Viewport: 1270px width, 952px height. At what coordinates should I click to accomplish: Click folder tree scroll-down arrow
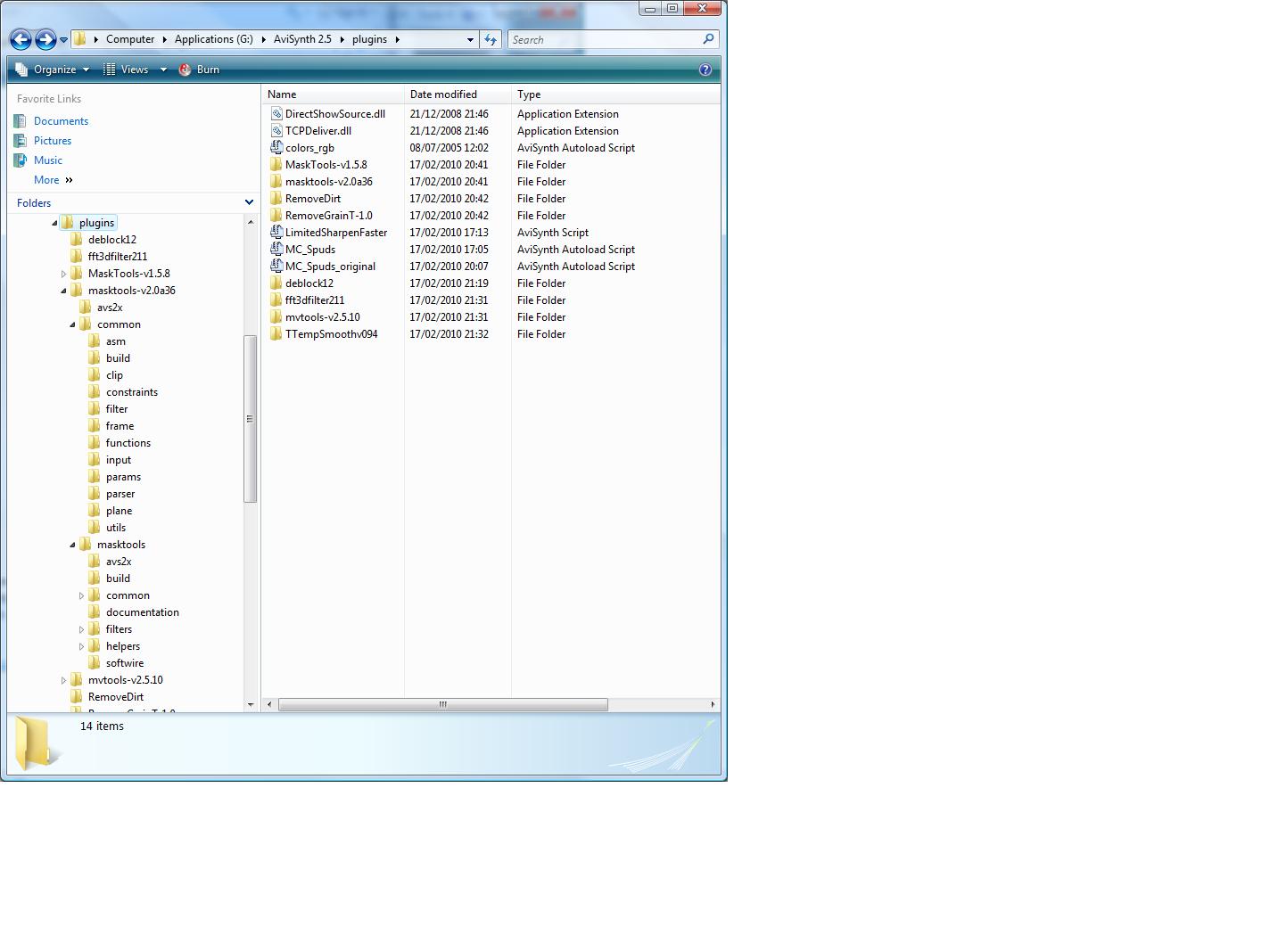[x=250, y=705]
